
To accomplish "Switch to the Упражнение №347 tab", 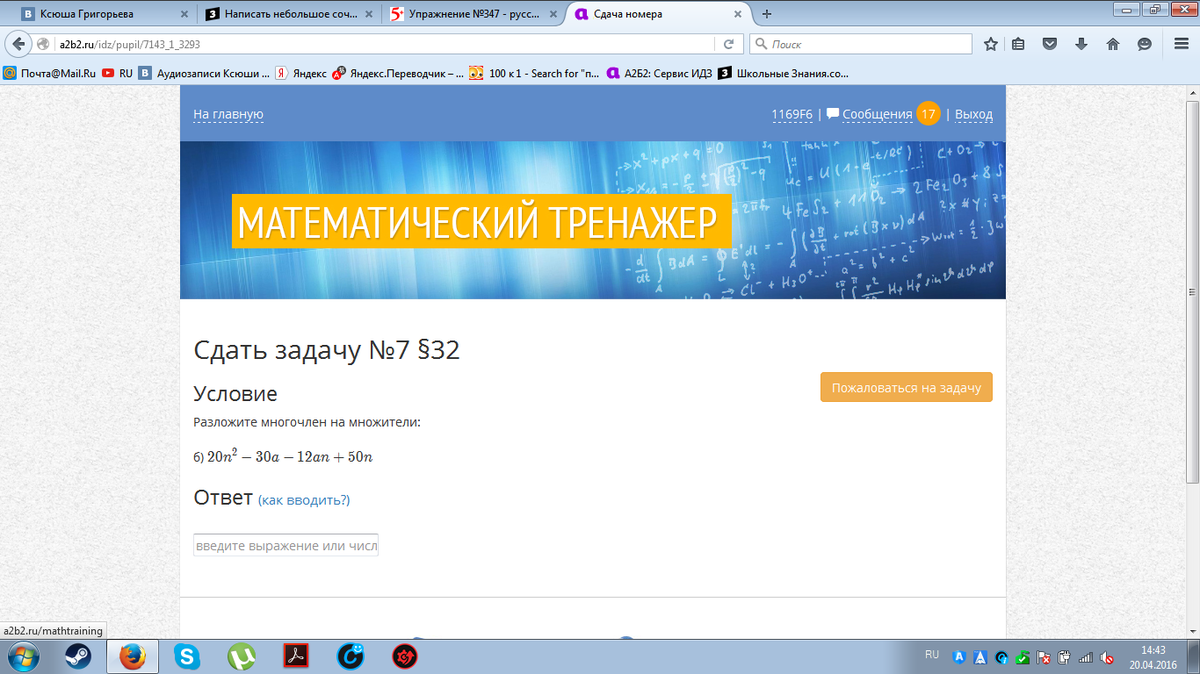I will coord(472,14).
